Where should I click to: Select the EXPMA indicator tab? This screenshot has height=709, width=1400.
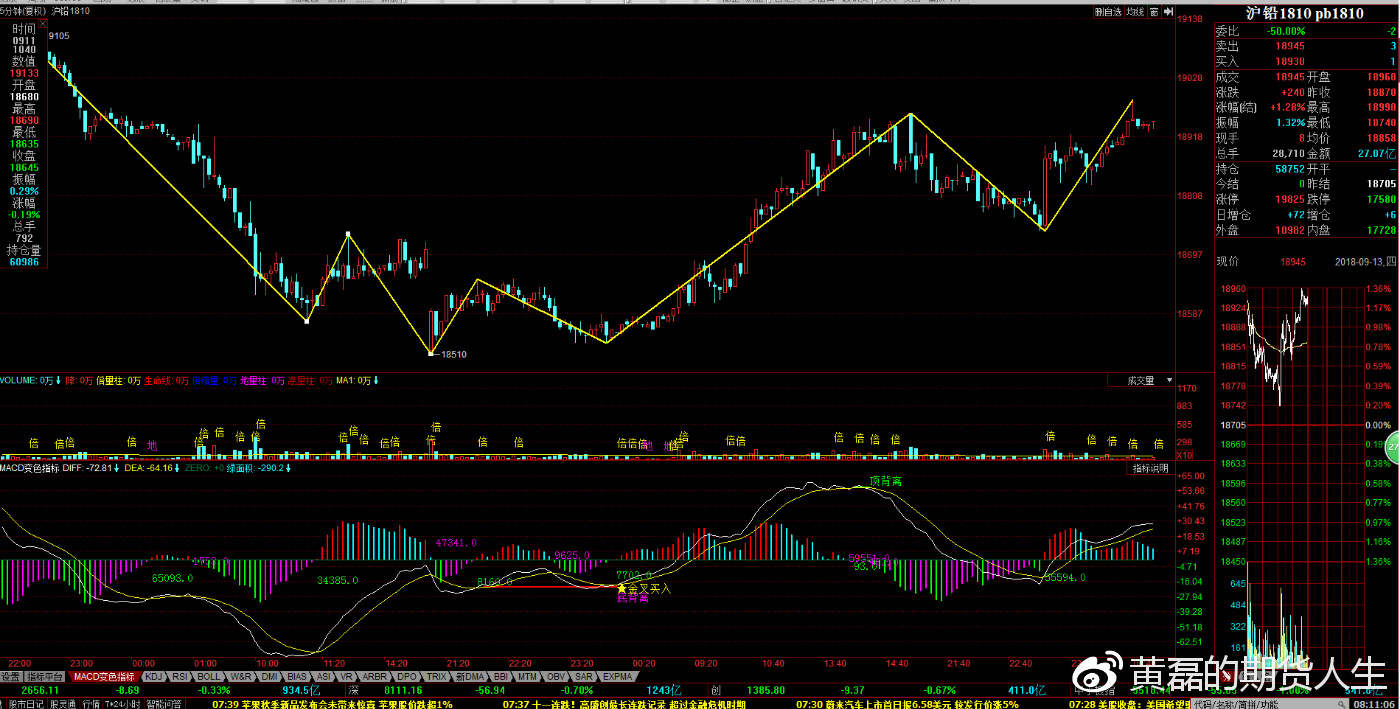(x=618, y=677)
